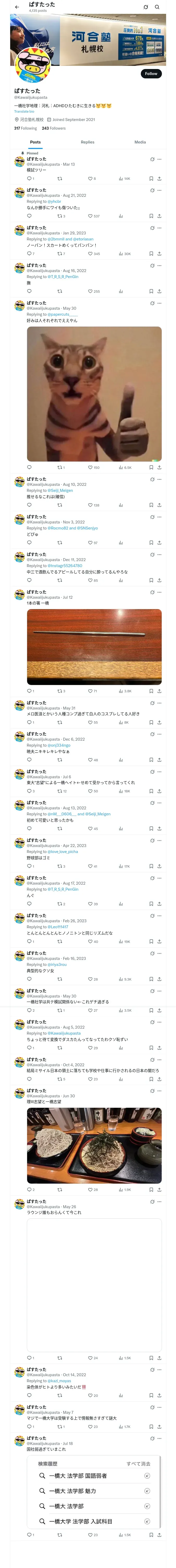Viewport: 176px width, 1568px height.
Task: Click the Grok icon on the pinned post
Action: [x=152, y=159]
